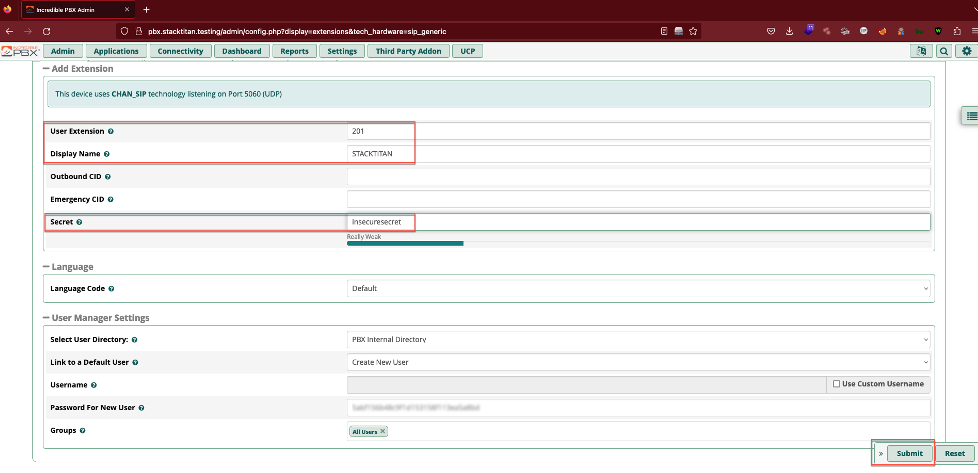Expand the action bar double-arrow
Screen dimensions: 978x473
tap(881, 454)
